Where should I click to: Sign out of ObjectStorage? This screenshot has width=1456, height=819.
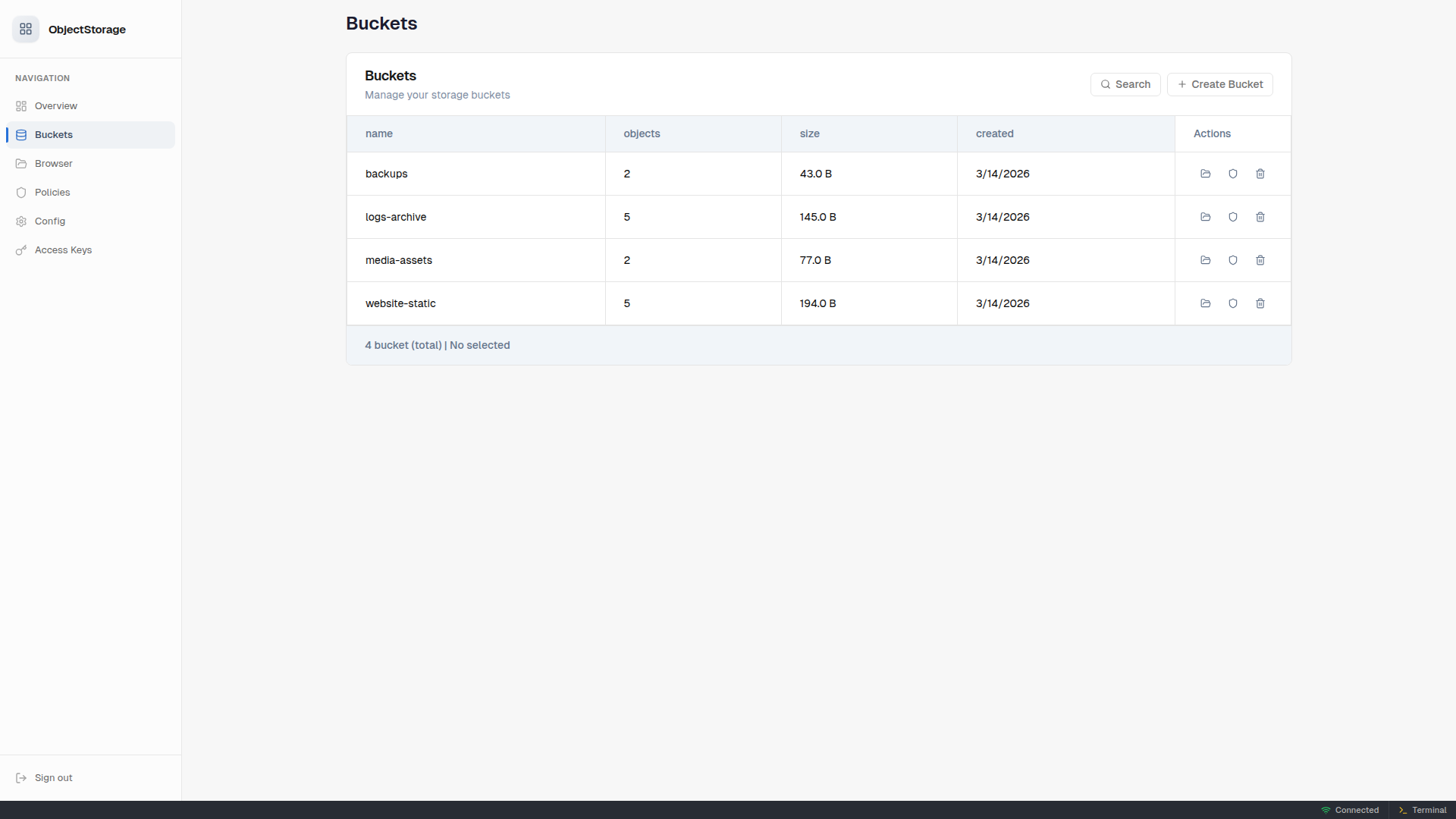point(53,778)
